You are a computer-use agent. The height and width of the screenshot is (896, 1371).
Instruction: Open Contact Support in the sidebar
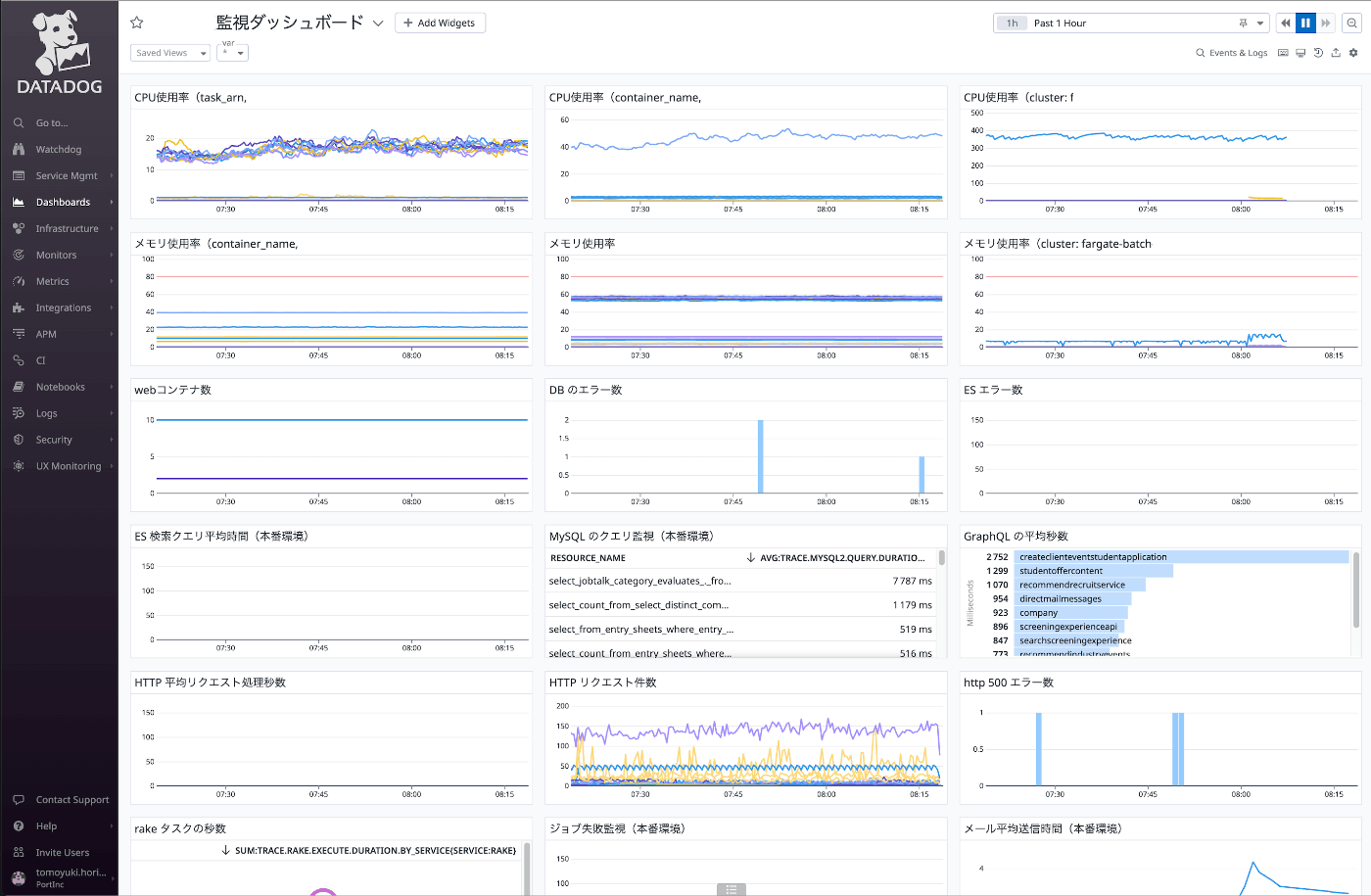pos(72,800)
